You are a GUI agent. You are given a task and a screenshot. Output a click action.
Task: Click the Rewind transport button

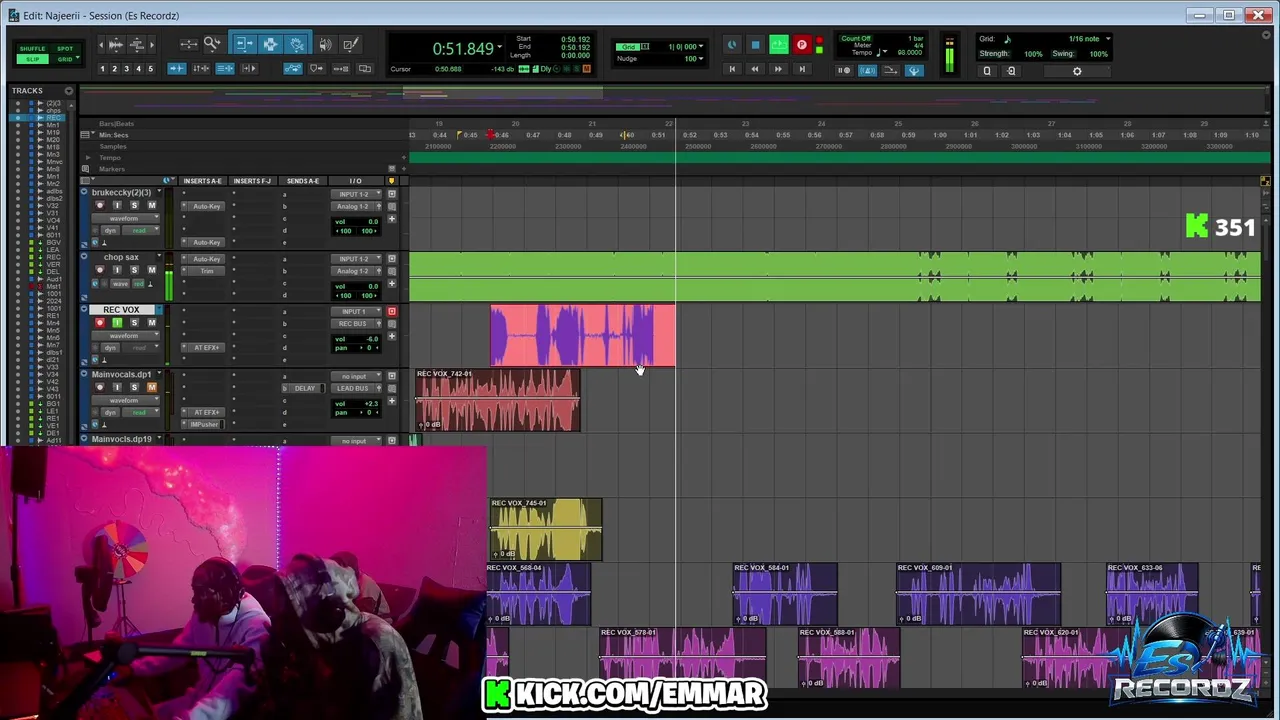755,69
